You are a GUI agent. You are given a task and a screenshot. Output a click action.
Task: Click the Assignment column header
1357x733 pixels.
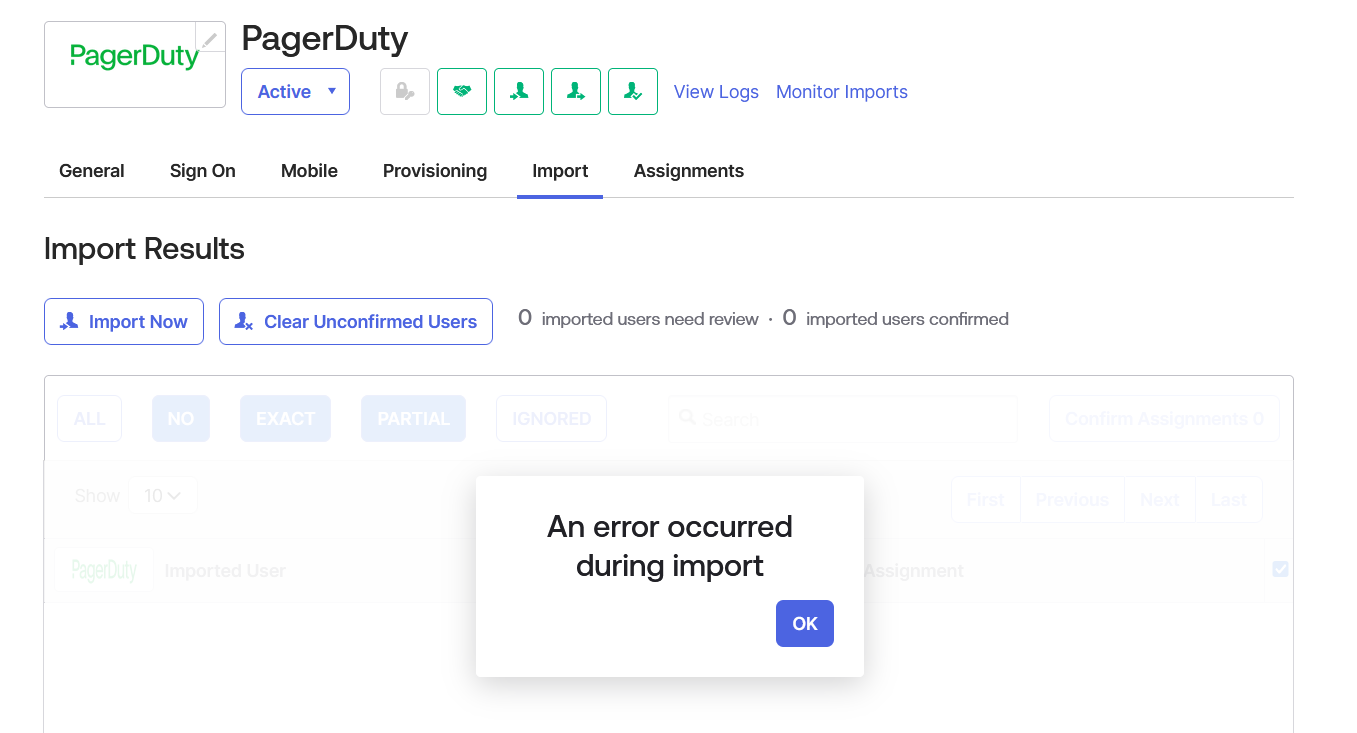(x=914, y=571)
